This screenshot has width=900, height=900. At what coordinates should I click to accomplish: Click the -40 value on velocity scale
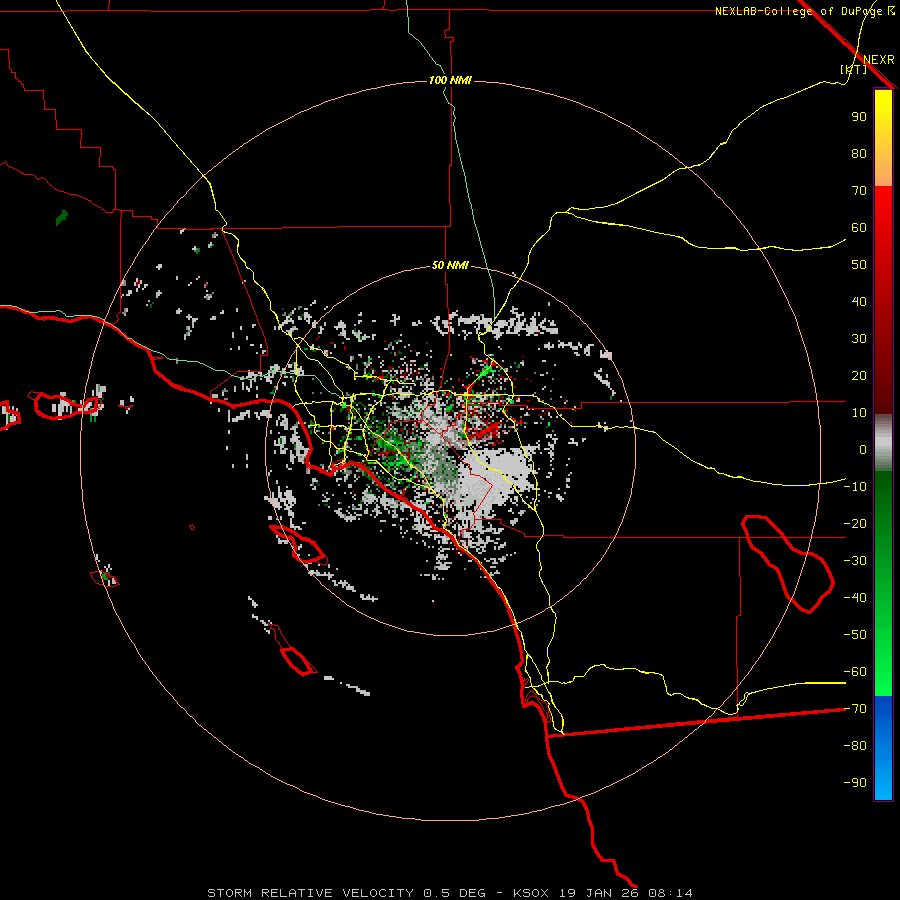tap(855, 598)
